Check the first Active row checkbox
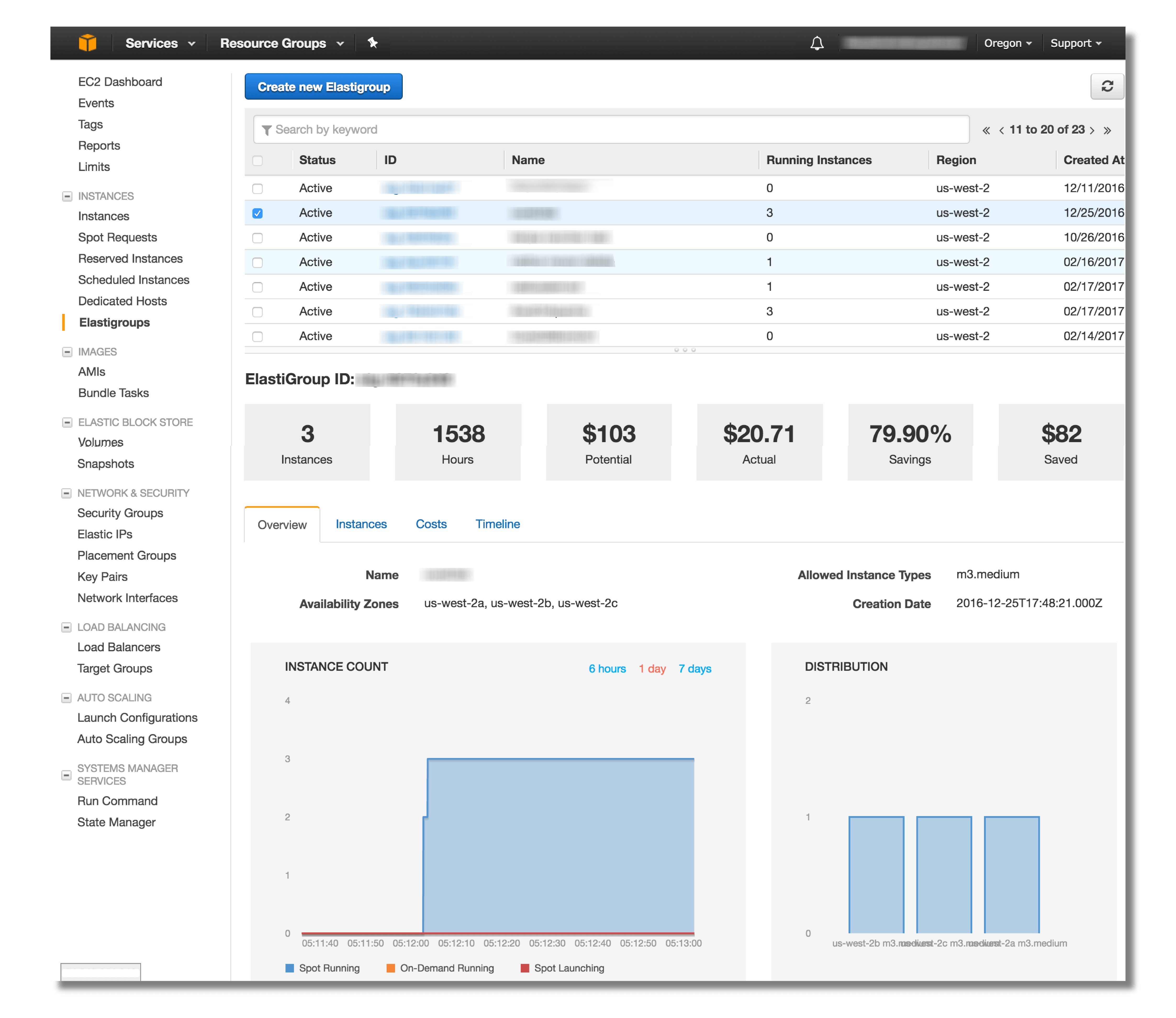This screenshot has height=1018, width=1176. (258, 189)
